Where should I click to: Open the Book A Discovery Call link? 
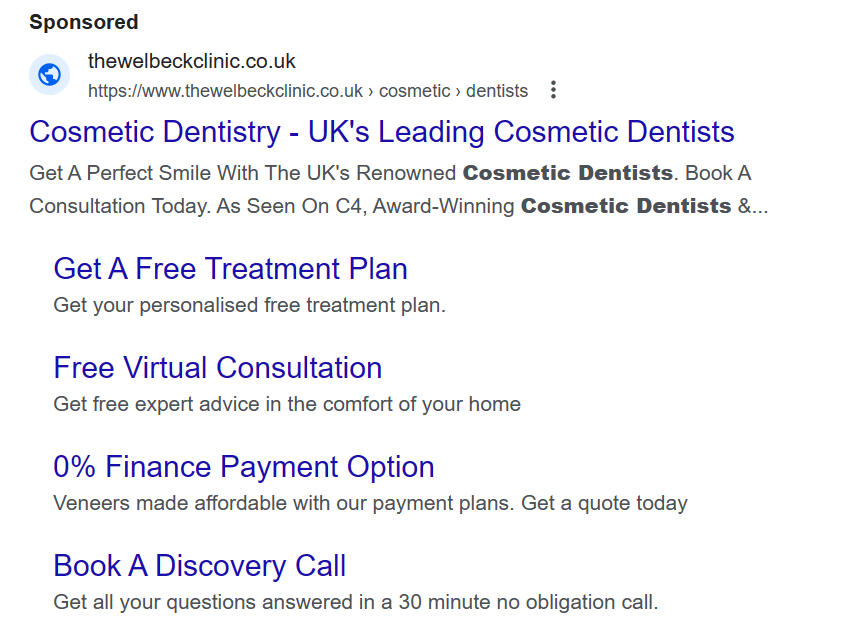pyautogui.click(x=200, y=565)
